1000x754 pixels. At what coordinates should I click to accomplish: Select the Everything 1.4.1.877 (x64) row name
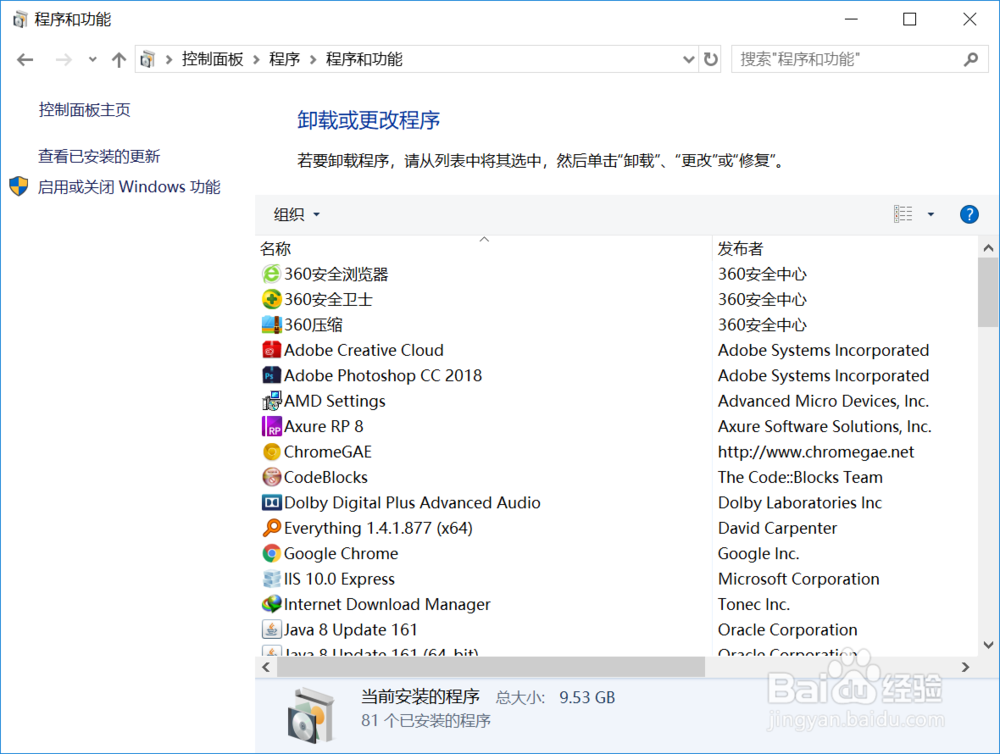[378, 528]
